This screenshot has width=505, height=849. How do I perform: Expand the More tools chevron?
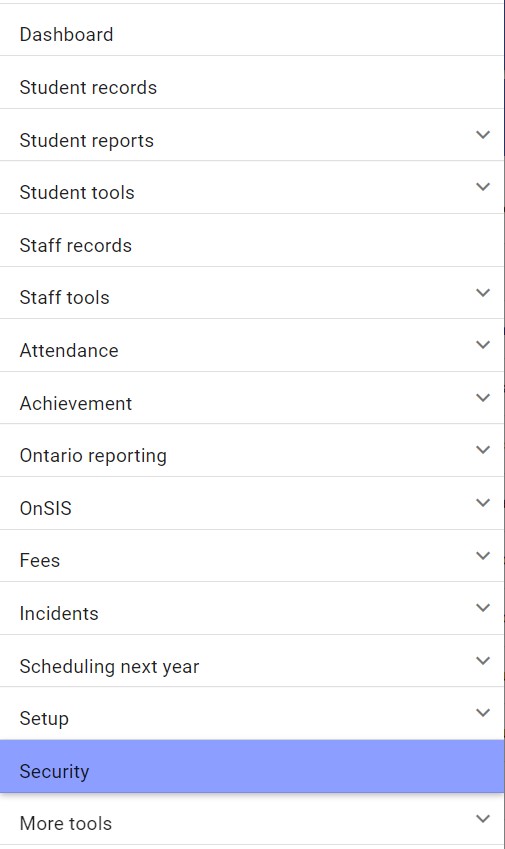click(483, 819)
